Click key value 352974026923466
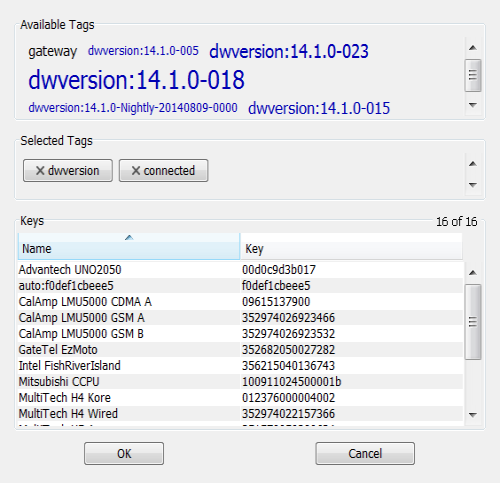Viewport: 500px width, 483px height. click(288, 318)
